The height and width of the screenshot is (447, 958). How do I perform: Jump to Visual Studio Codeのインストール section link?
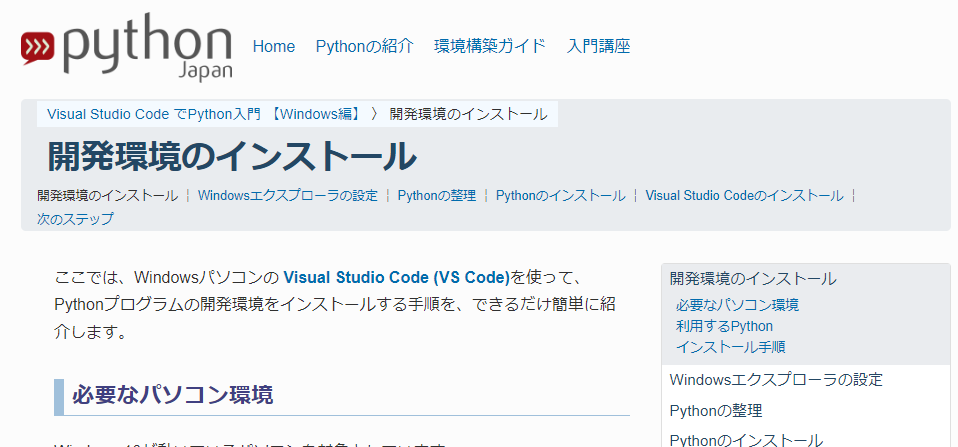click(x=744, y=196)
